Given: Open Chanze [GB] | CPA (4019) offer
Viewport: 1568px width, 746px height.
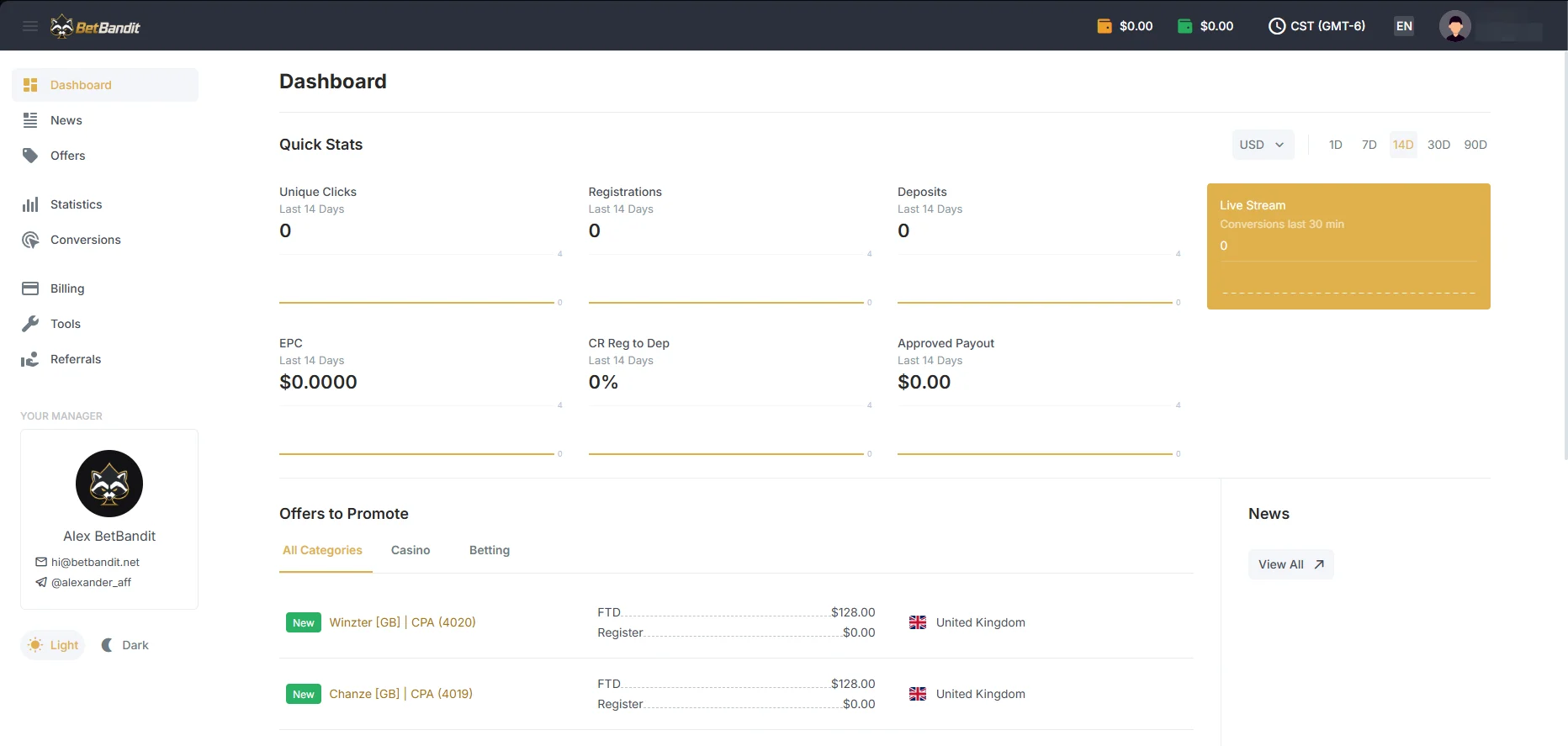Looking at the screenshot, I should 401,694.
